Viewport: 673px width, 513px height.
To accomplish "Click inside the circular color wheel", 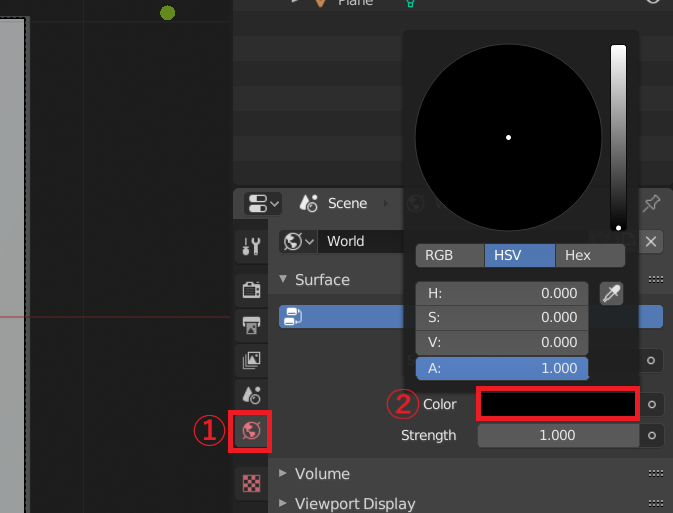I will 508,137.
